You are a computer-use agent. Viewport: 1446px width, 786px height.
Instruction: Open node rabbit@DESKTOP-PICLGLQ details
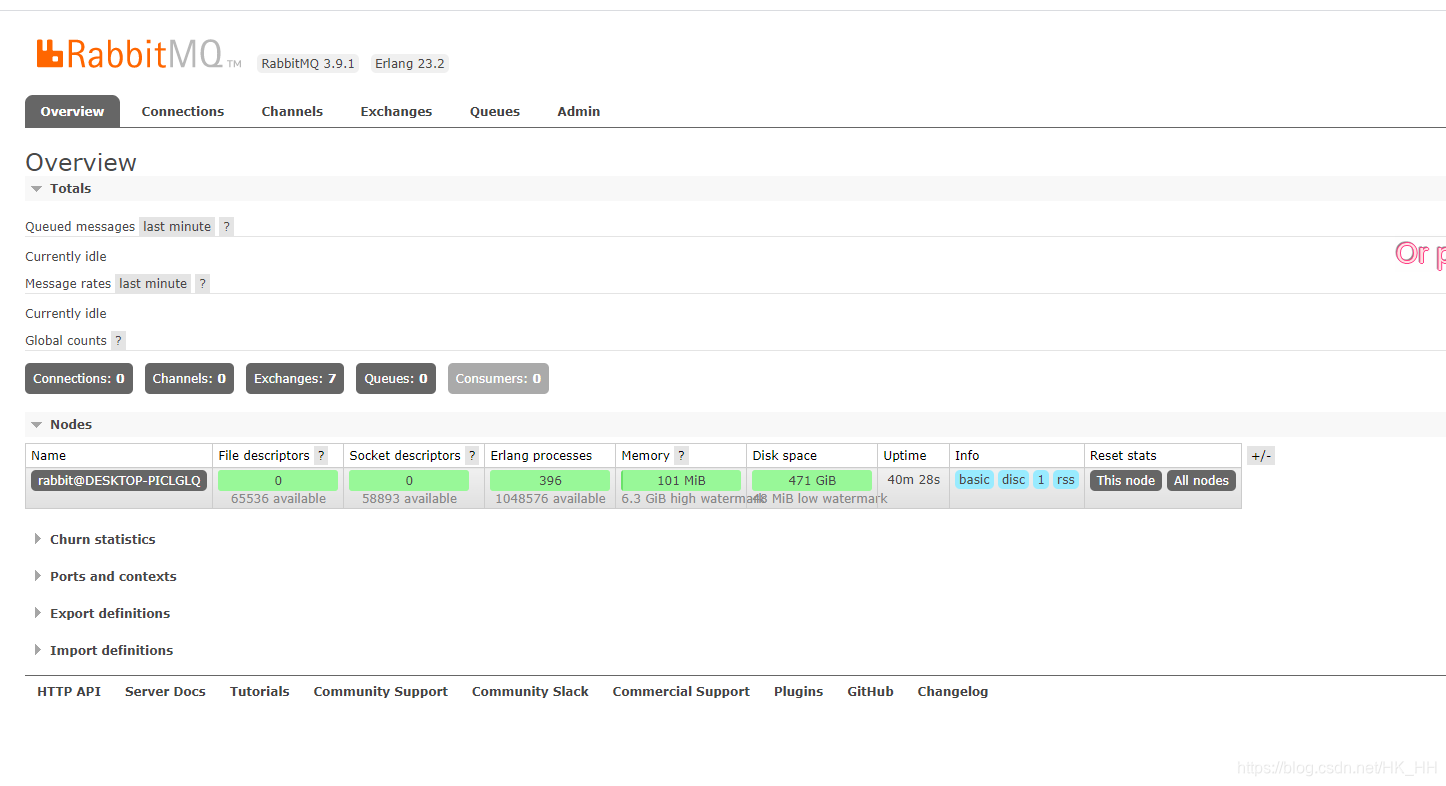click(x=119, y=480)
